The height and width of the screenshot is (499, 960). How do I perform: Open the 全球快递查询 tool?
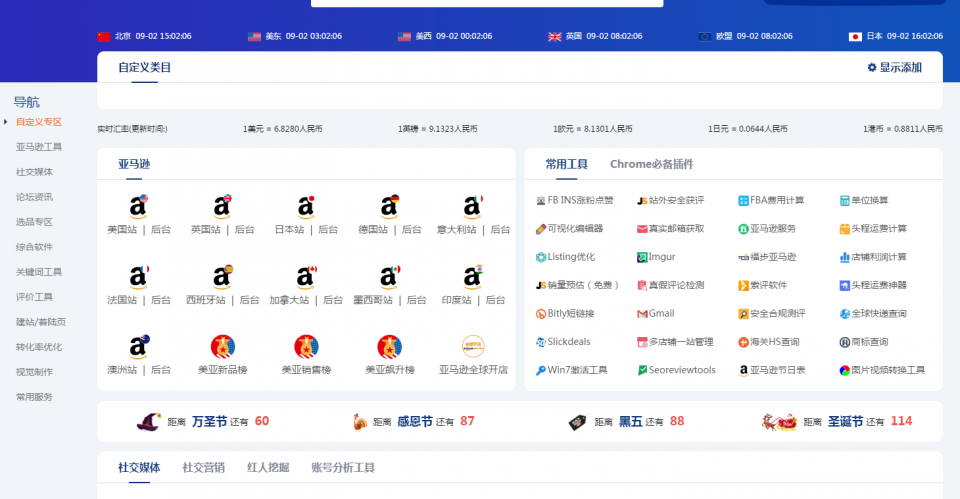pyautogui.click(x=872, y=313)
